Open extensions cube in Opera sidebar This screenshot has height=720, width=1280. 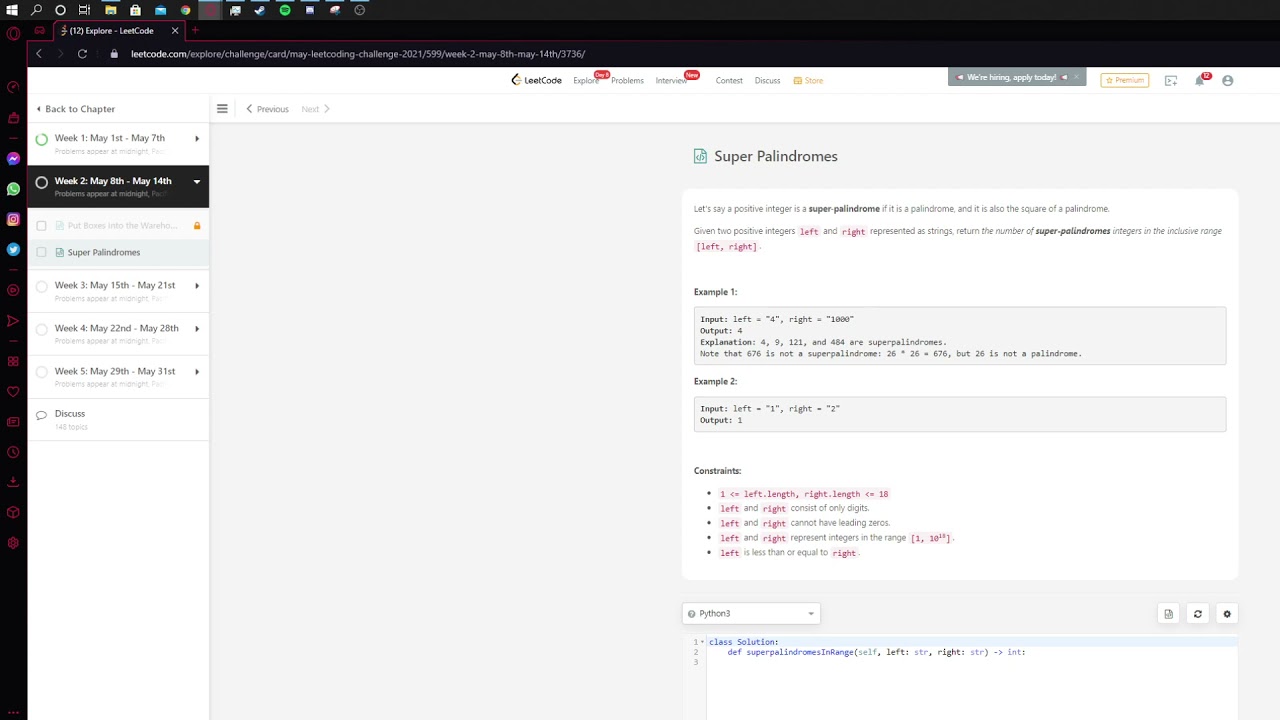(13, 512)
